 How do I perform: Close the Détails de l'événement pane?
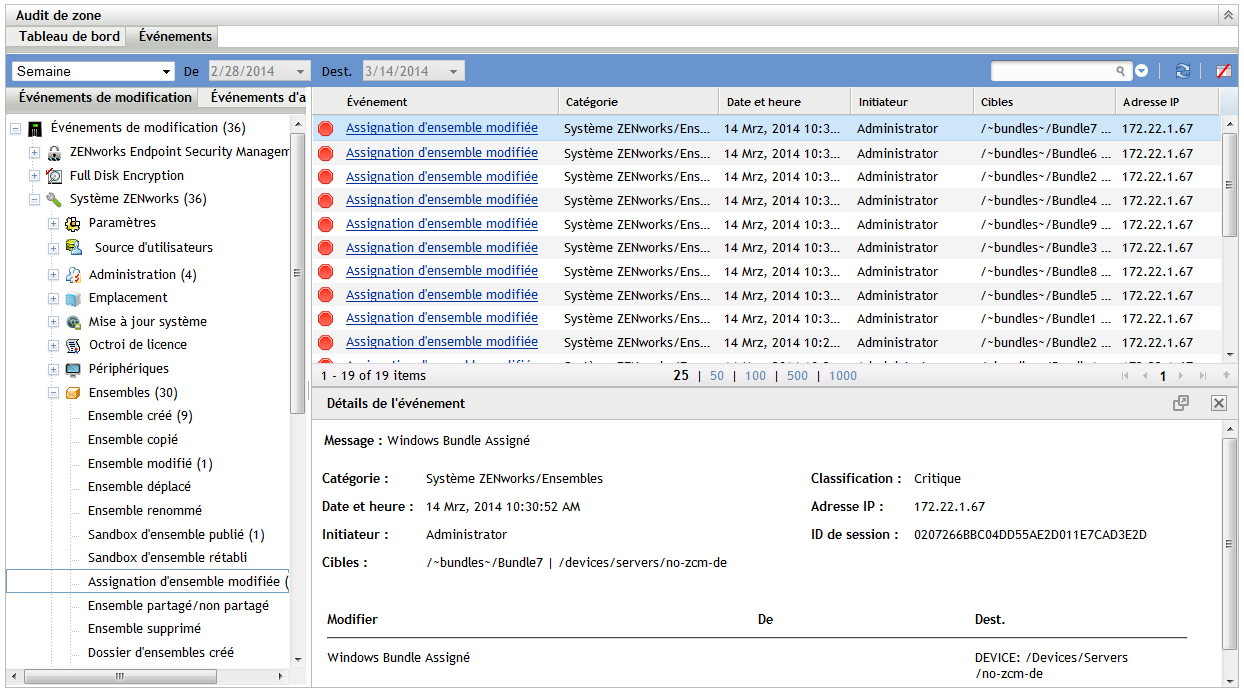click(x=1218, y=402)
